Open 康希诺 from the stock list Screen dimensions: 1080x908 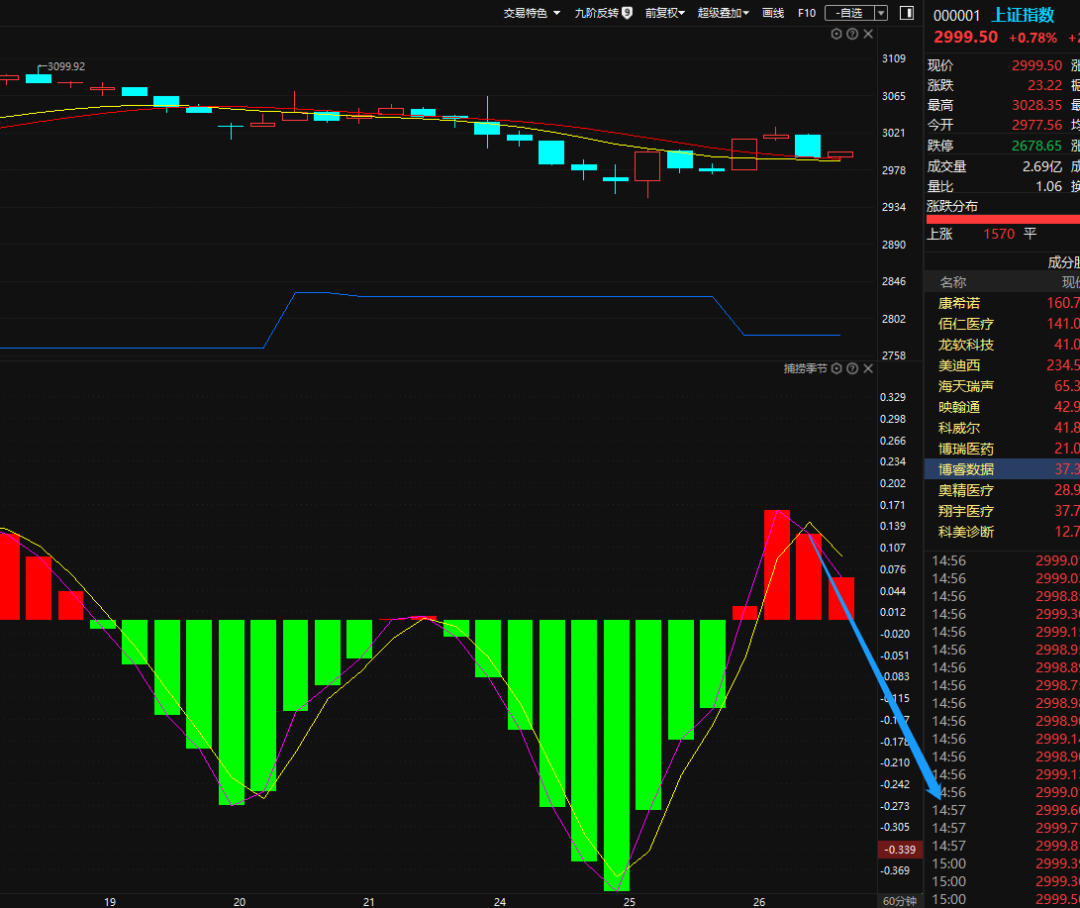point(959,303)
